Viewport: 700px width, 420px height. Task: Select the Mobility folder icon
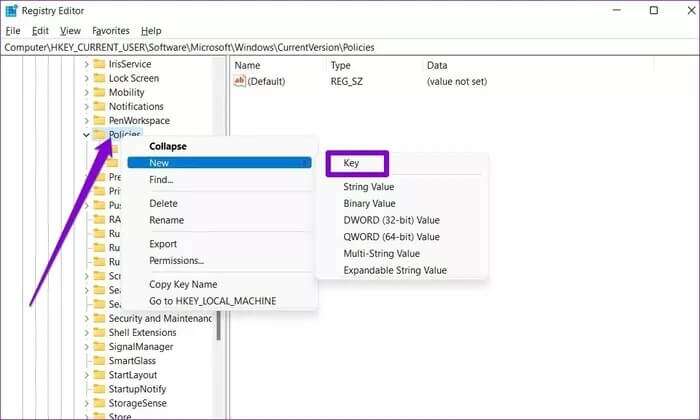click(x=99, y=92)
